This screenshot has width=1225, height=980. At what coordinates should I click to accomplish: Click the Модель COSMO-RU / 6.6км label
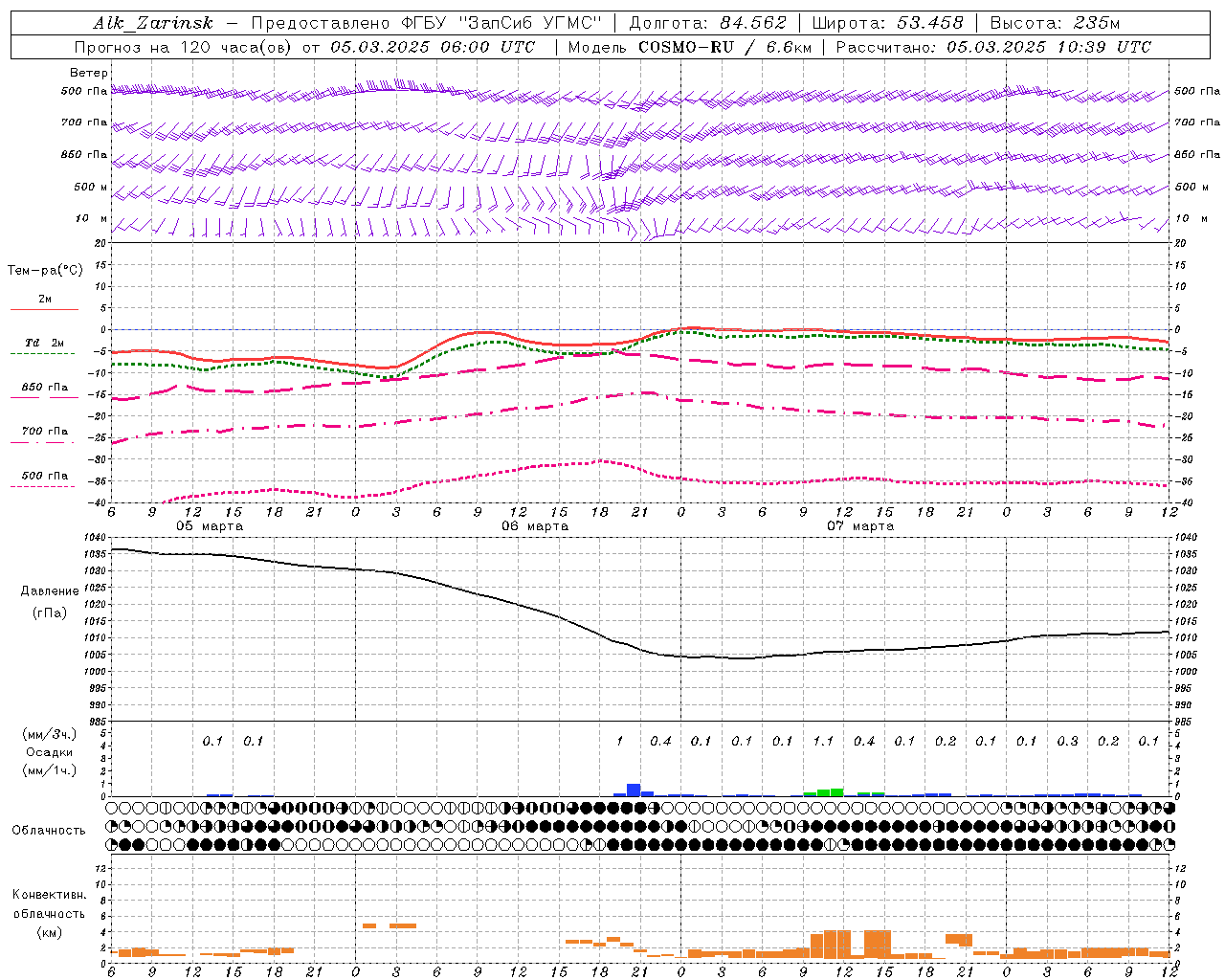click(689, 47)
